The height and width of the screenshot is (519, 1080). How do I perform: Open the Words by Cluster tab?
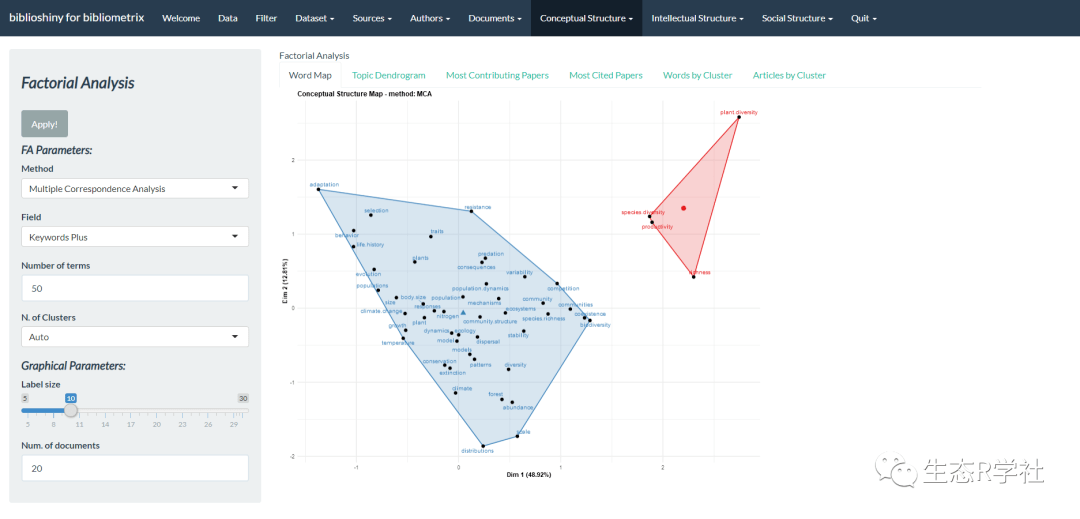(x=697, y=75)
